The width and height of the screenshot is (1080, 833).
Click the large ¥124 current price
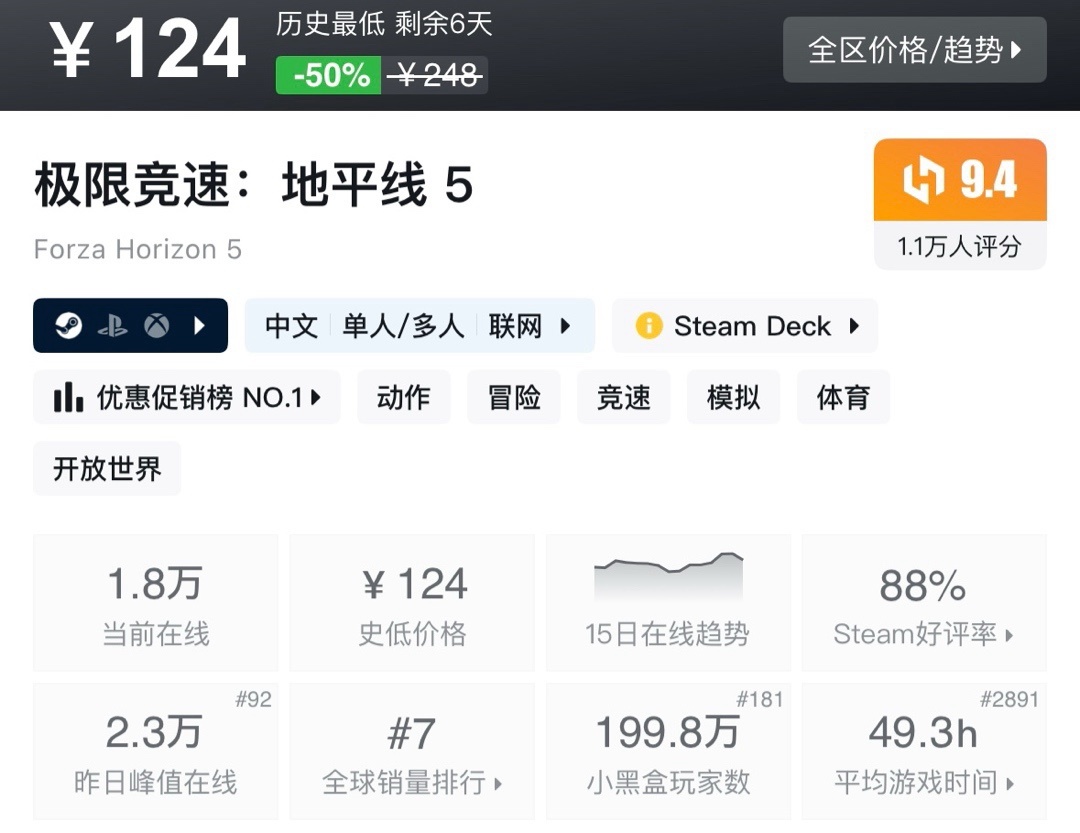(x=147, y=50)
